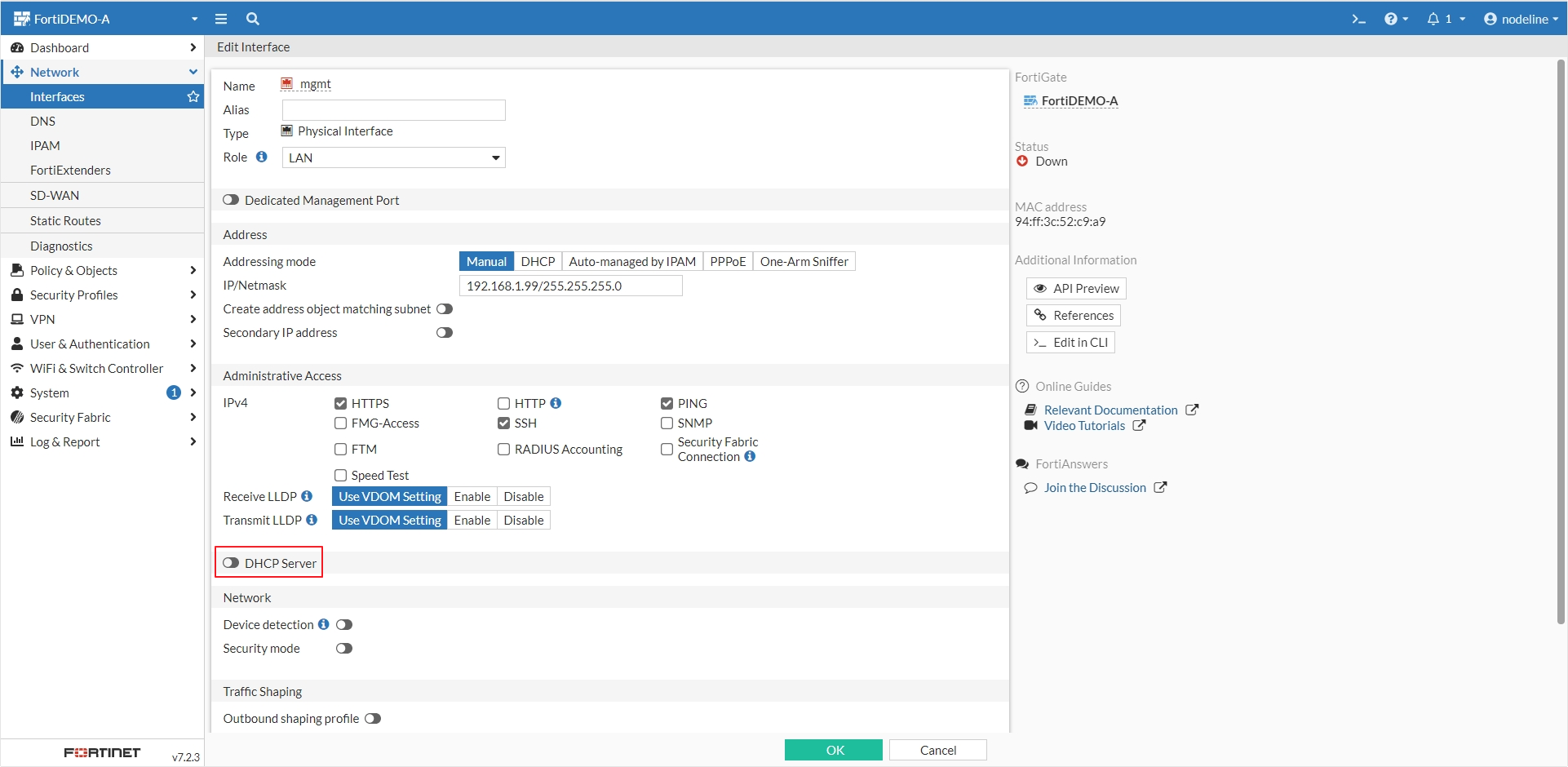Toggle Create address object matching subnet
Screen dimensions: 1568x767
[445, 309]
